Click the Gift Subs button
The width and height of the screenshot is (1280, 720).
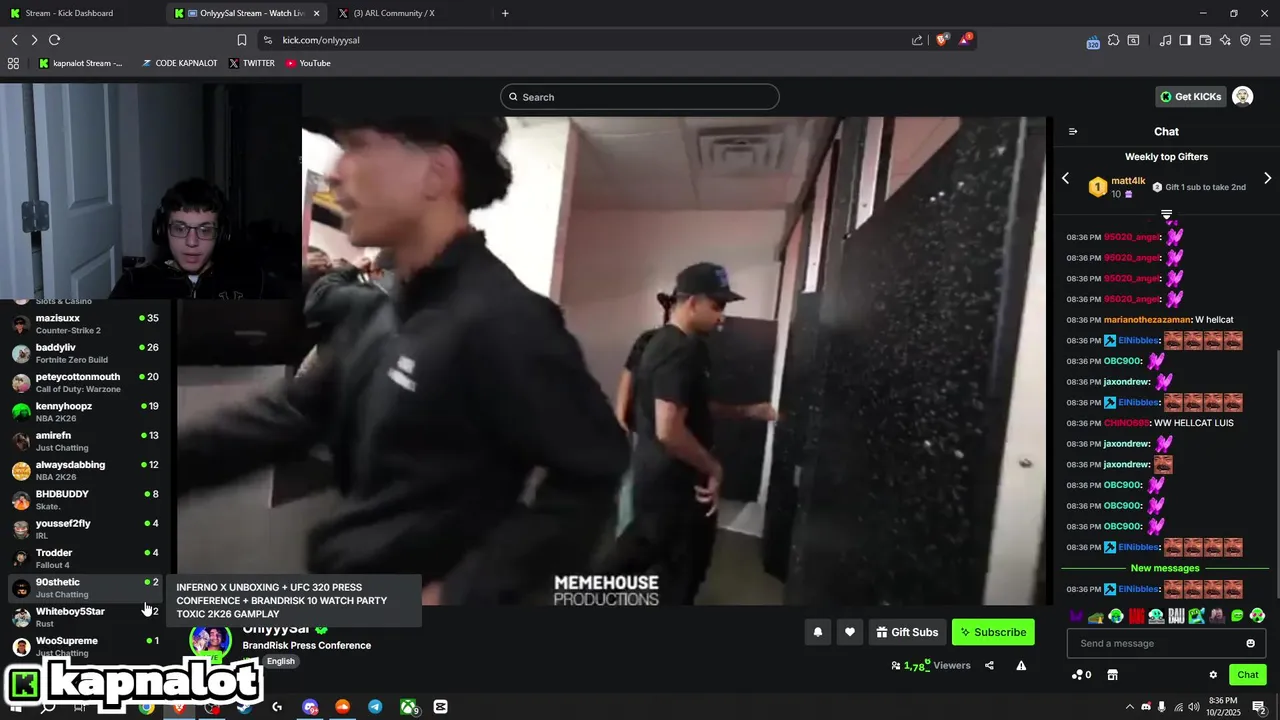pos(907,632)
